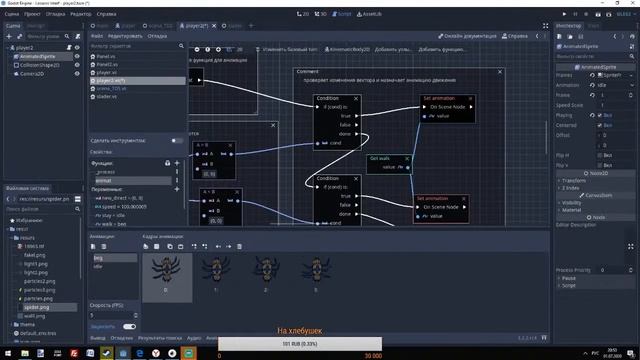Open the Animation dropdown set to idle
This screenshot has width=640, height=360.
click(x=616, y=85)
